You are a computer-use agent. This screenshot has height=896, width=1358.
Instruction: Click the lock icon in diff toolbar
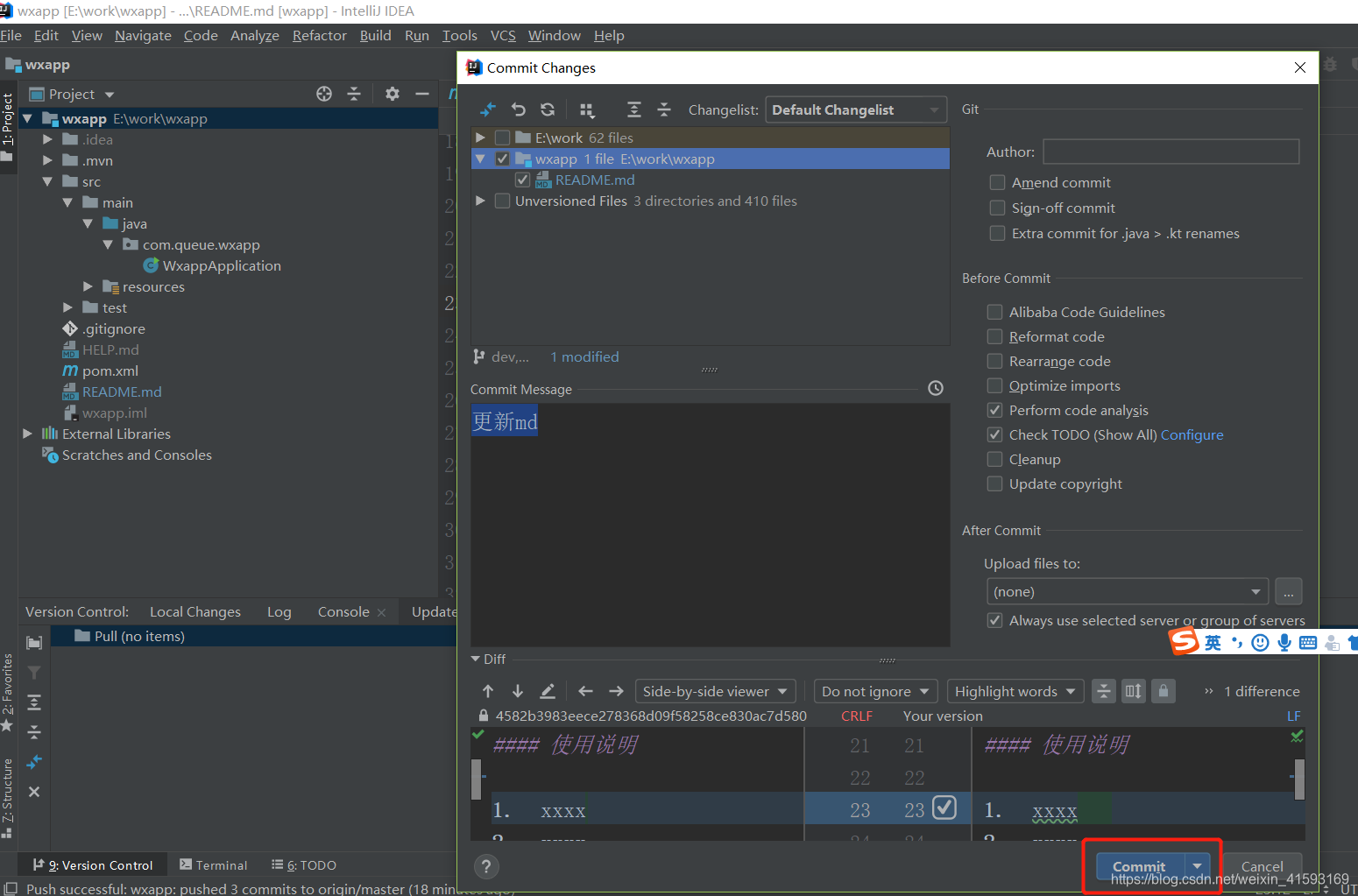coord(1163,691)
